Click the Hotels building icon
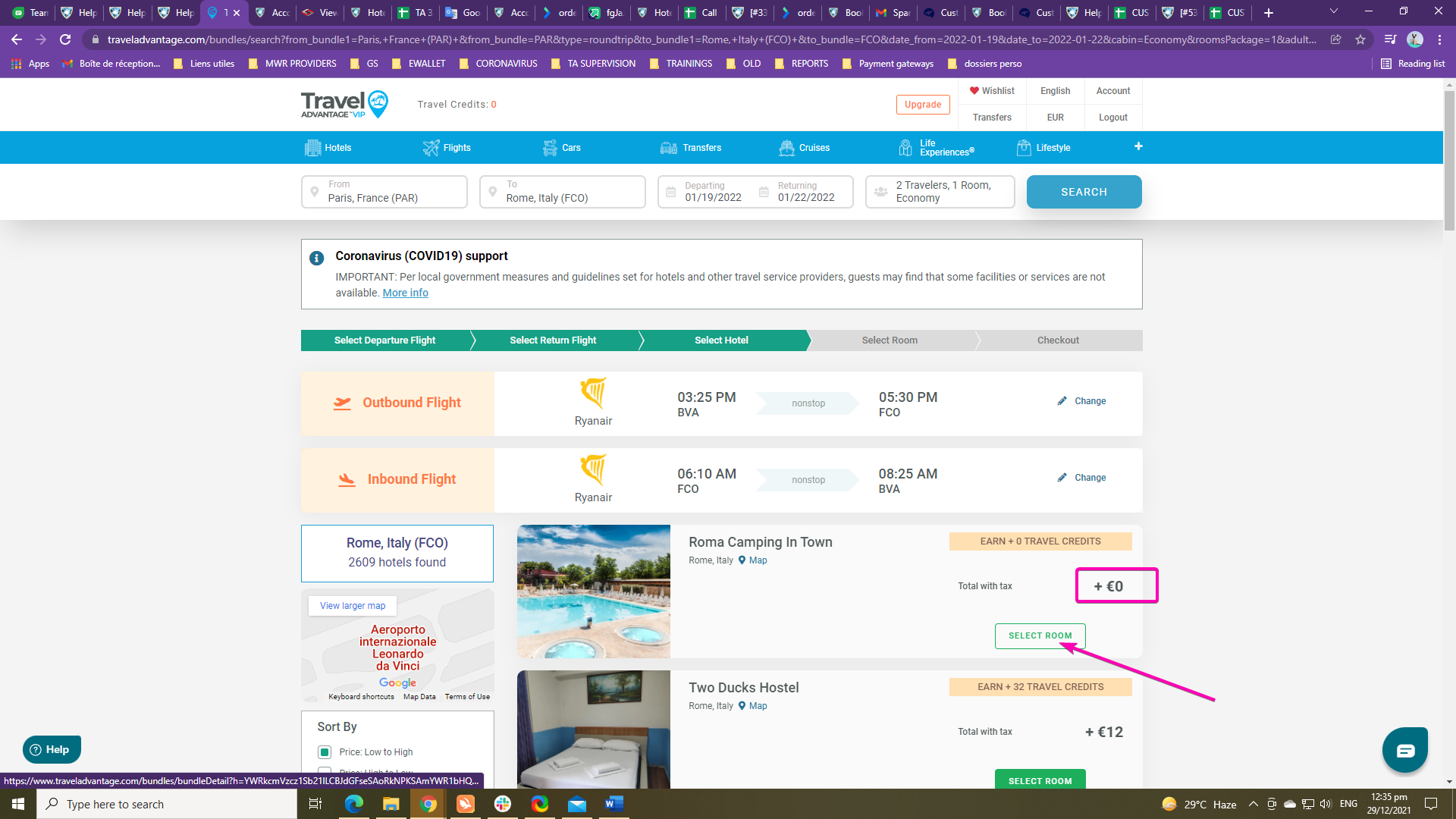1456x819 pixels. (x=312, y=148)
